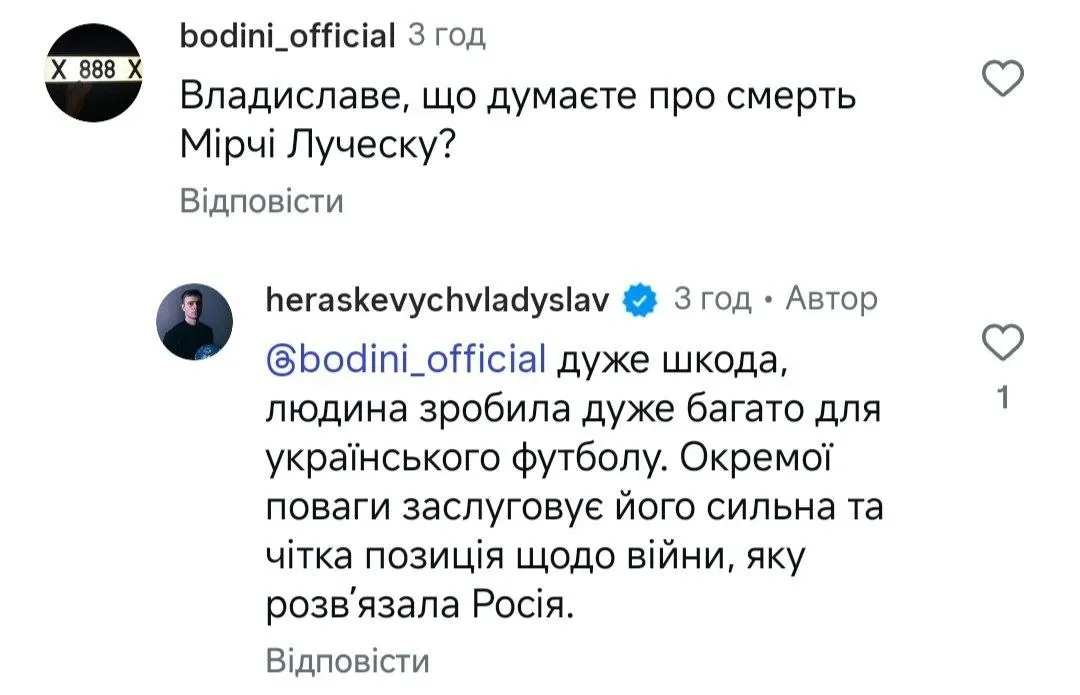
Task: Click the '3 год' timestamp beside bodini_official
Action: (x=446, y=37)
